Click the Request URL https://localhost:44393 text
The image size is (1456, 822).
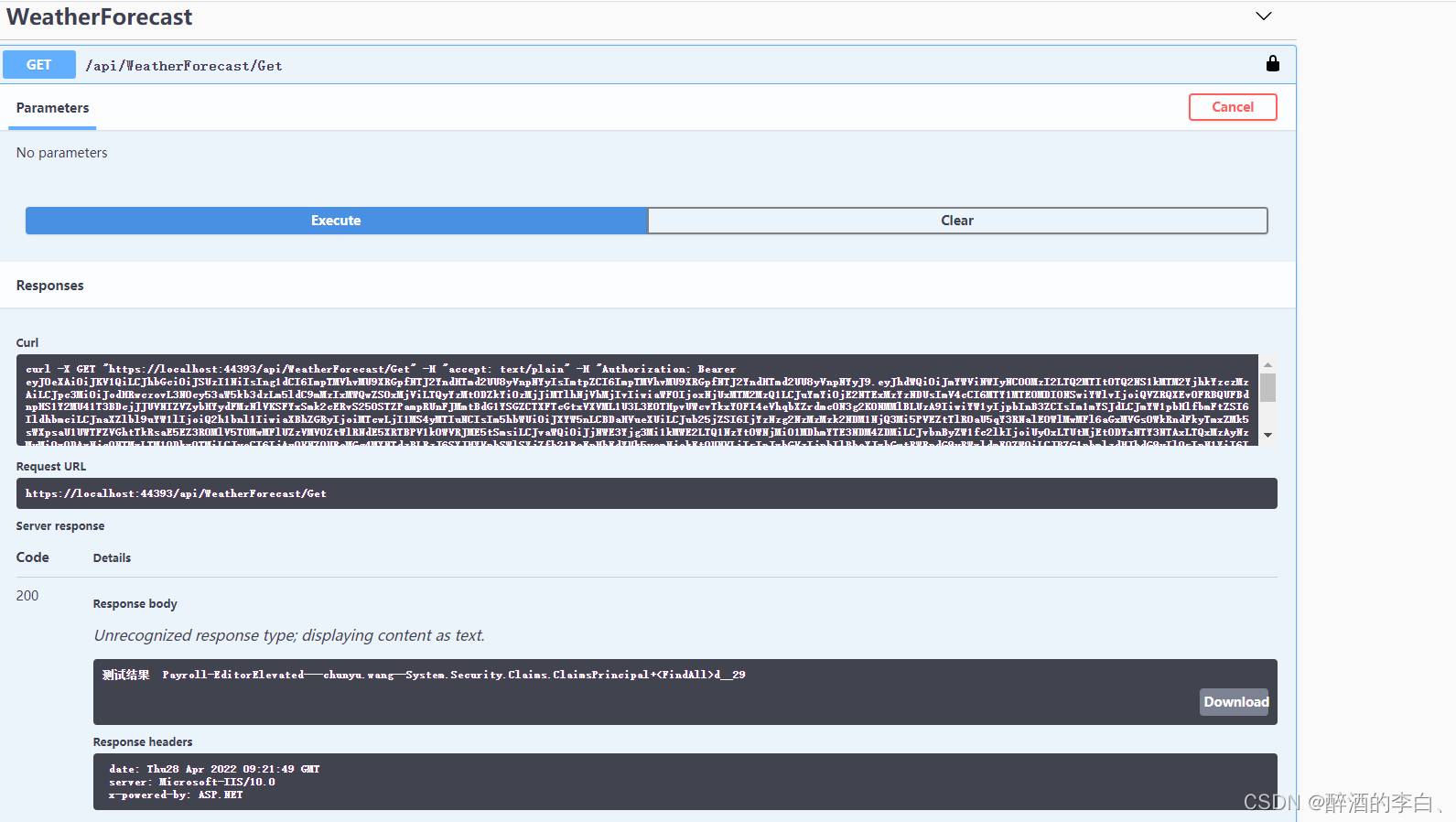tap(176, 493)
